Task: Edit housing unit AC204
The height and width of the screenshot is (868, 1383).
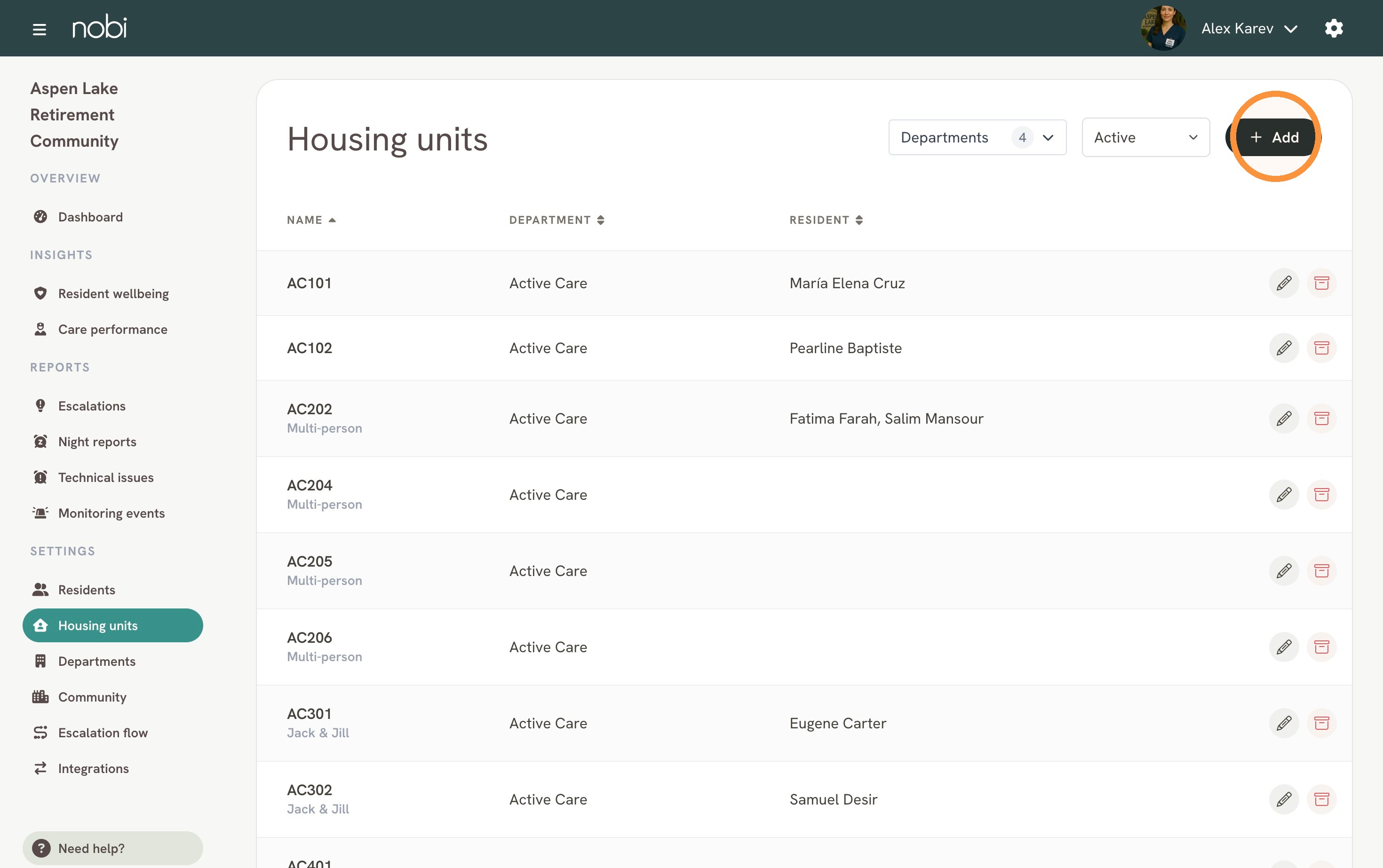Action: [1284, 495]
